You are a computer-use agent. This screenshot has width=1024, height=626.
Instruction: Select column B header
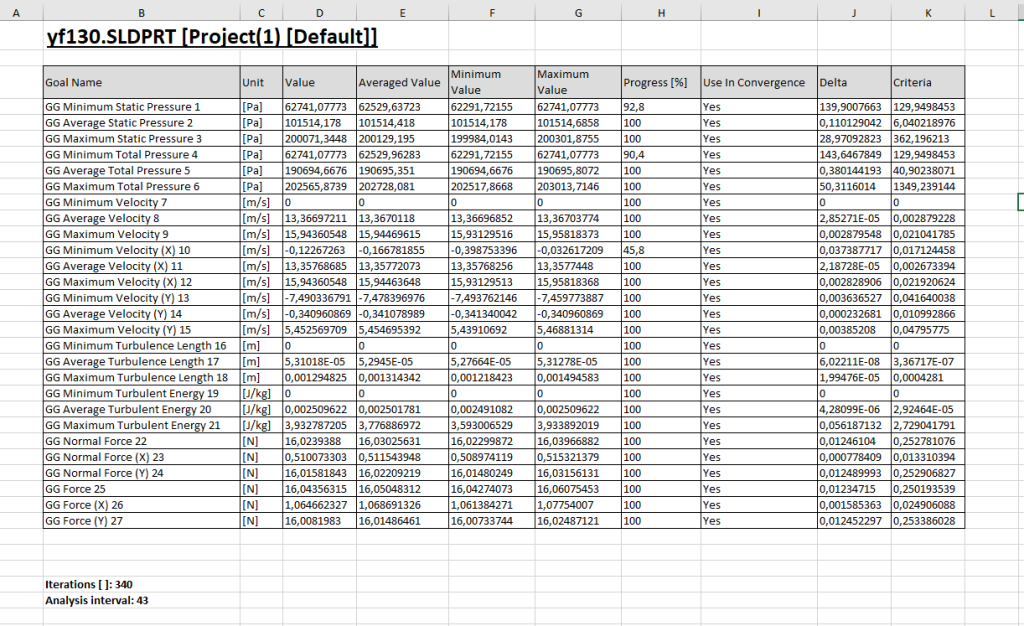coord(142,12)
